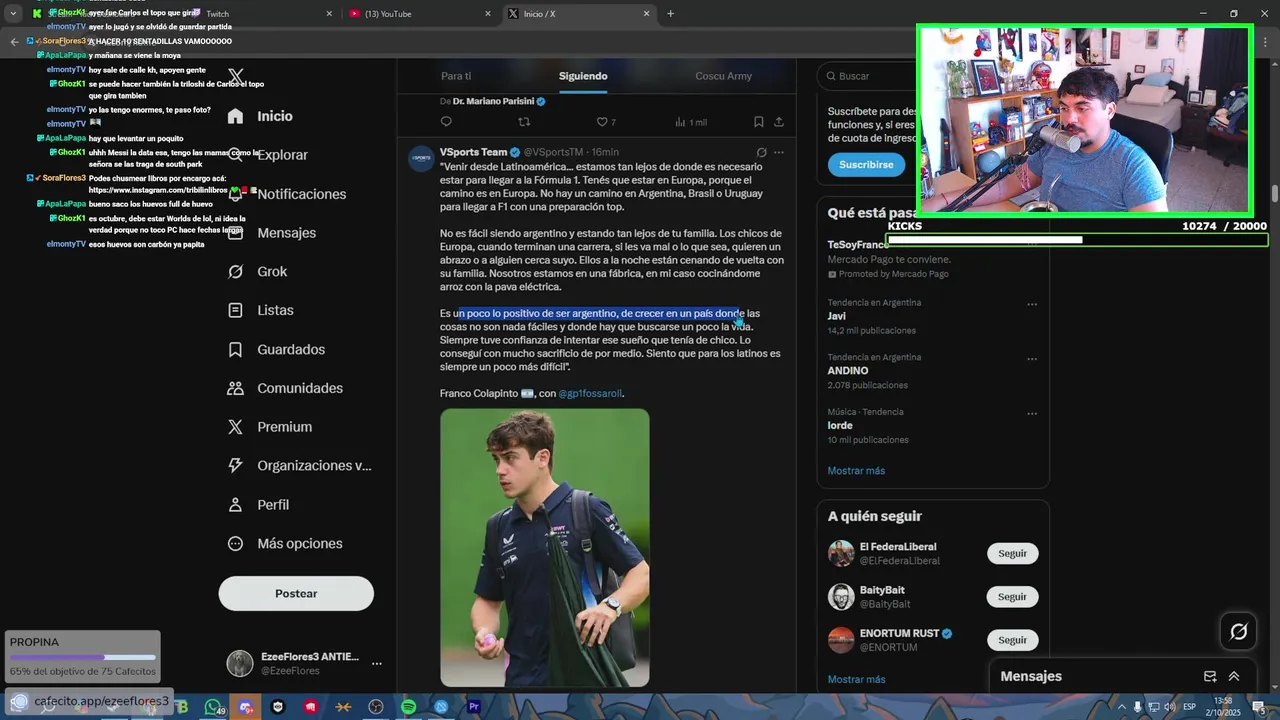Viewport: 1280px width, 720px height.
Task: Open Premiere Pro from the taskbar
Action: pos(474,707)
